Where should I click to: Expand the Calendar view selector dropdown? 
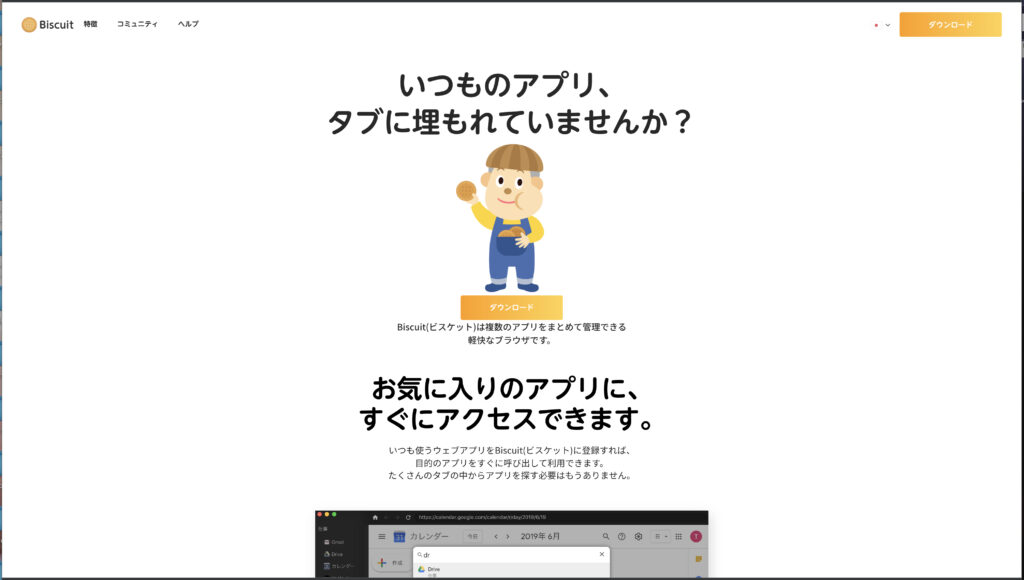(x=661, y=537)
